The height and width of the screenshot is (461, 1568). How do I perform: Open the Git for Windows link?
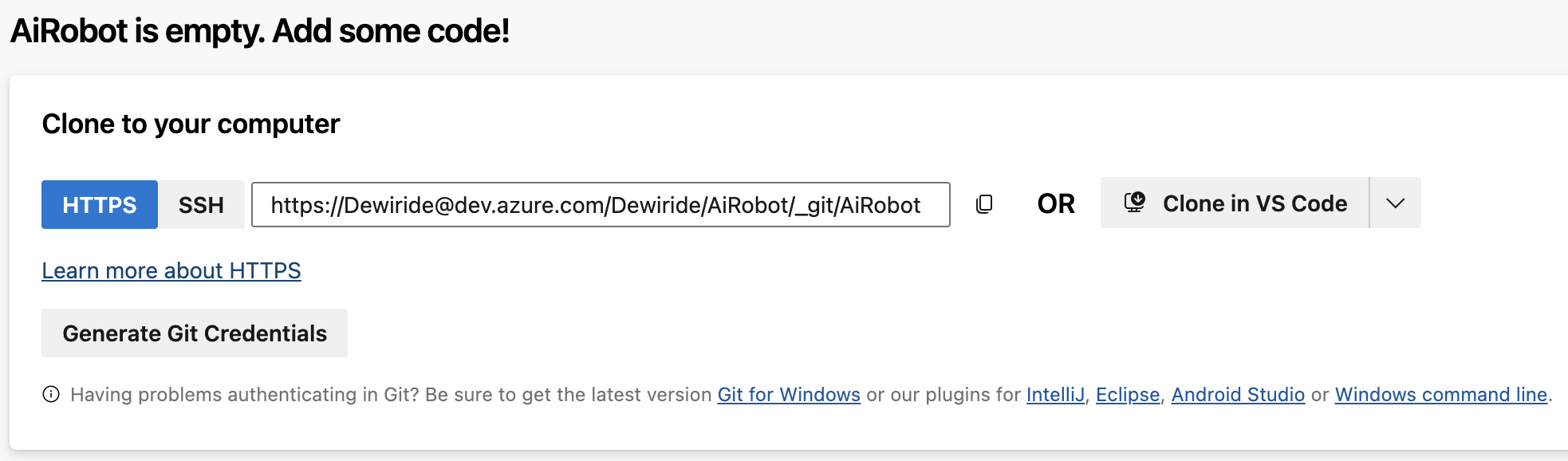pos(789,395)
